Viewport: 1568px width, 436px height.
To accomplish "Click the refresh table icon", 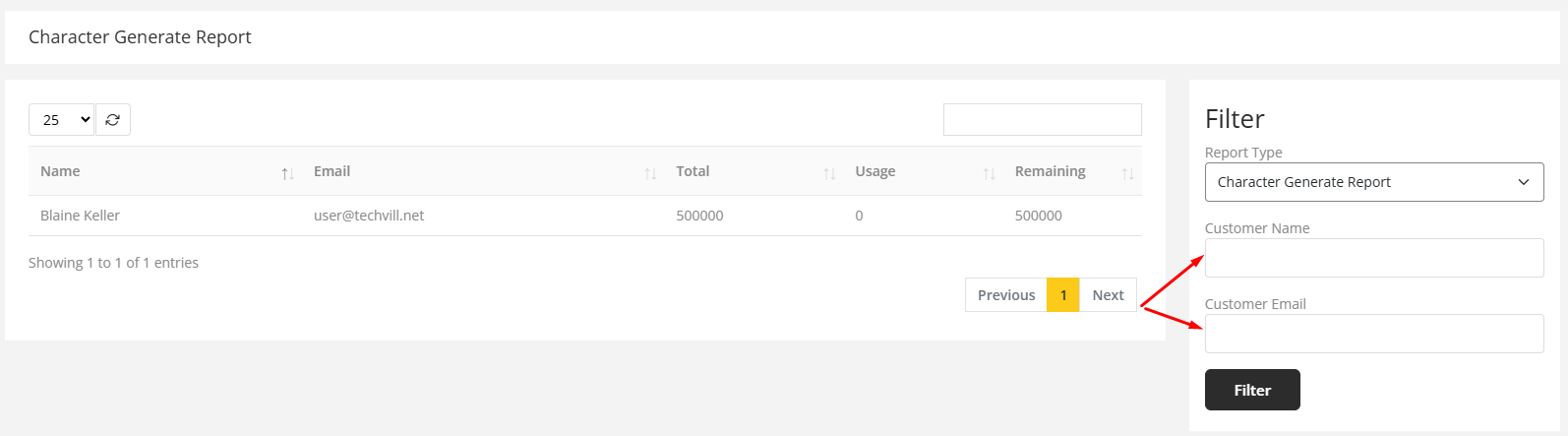I will click(x=113, y=120).
